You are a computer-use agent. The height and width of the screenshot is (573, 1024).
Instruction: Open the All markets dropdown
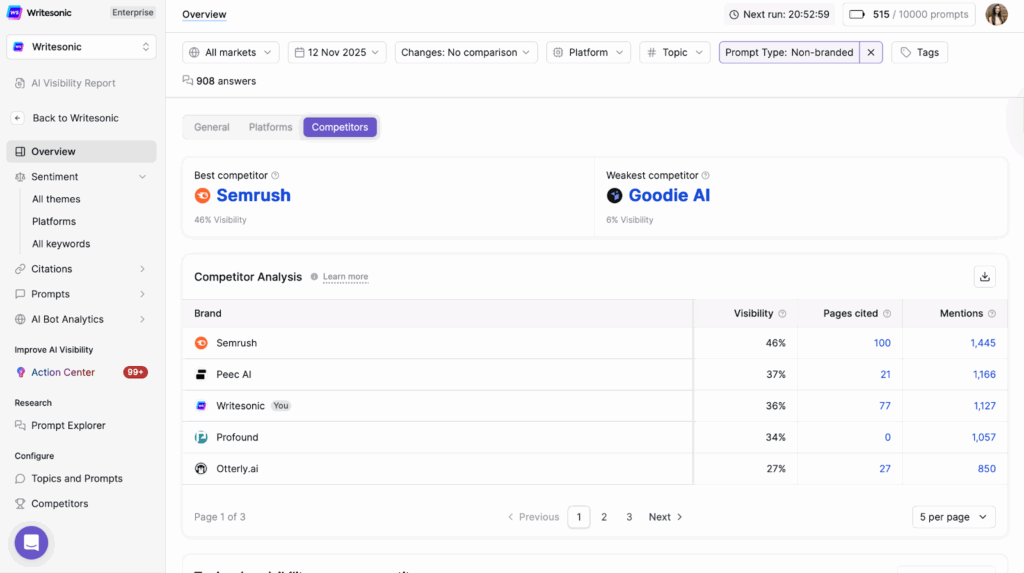(x=231, y=52)
